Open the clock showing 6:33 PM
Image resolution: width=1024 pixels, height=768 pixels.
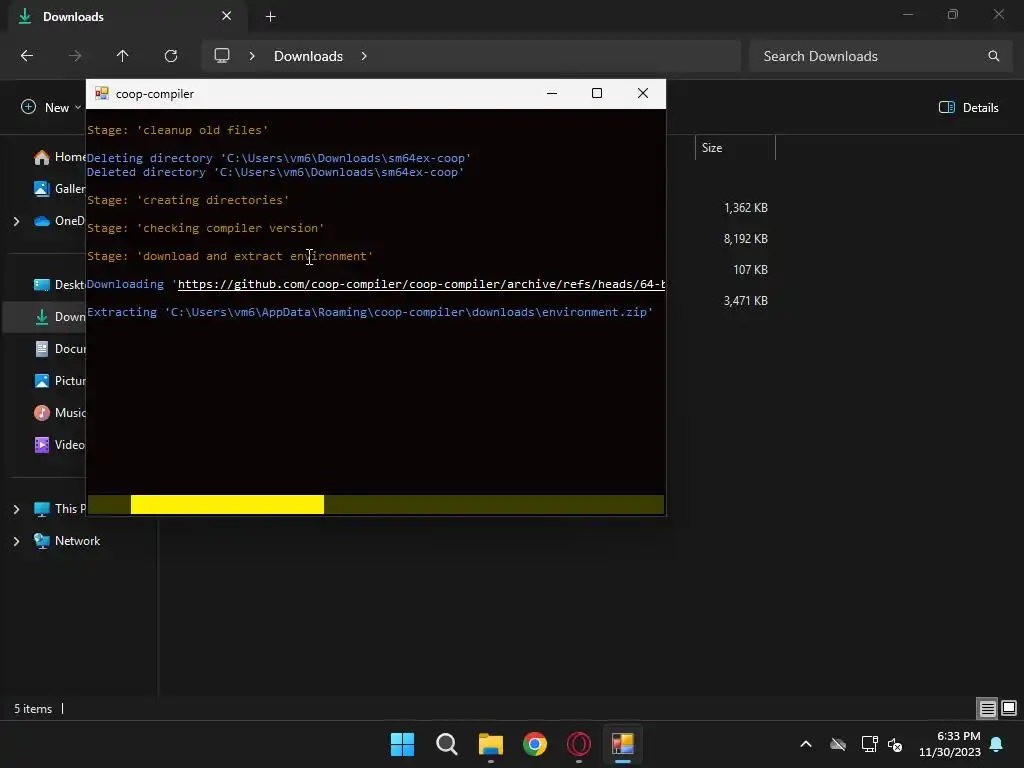coord(950,744)
